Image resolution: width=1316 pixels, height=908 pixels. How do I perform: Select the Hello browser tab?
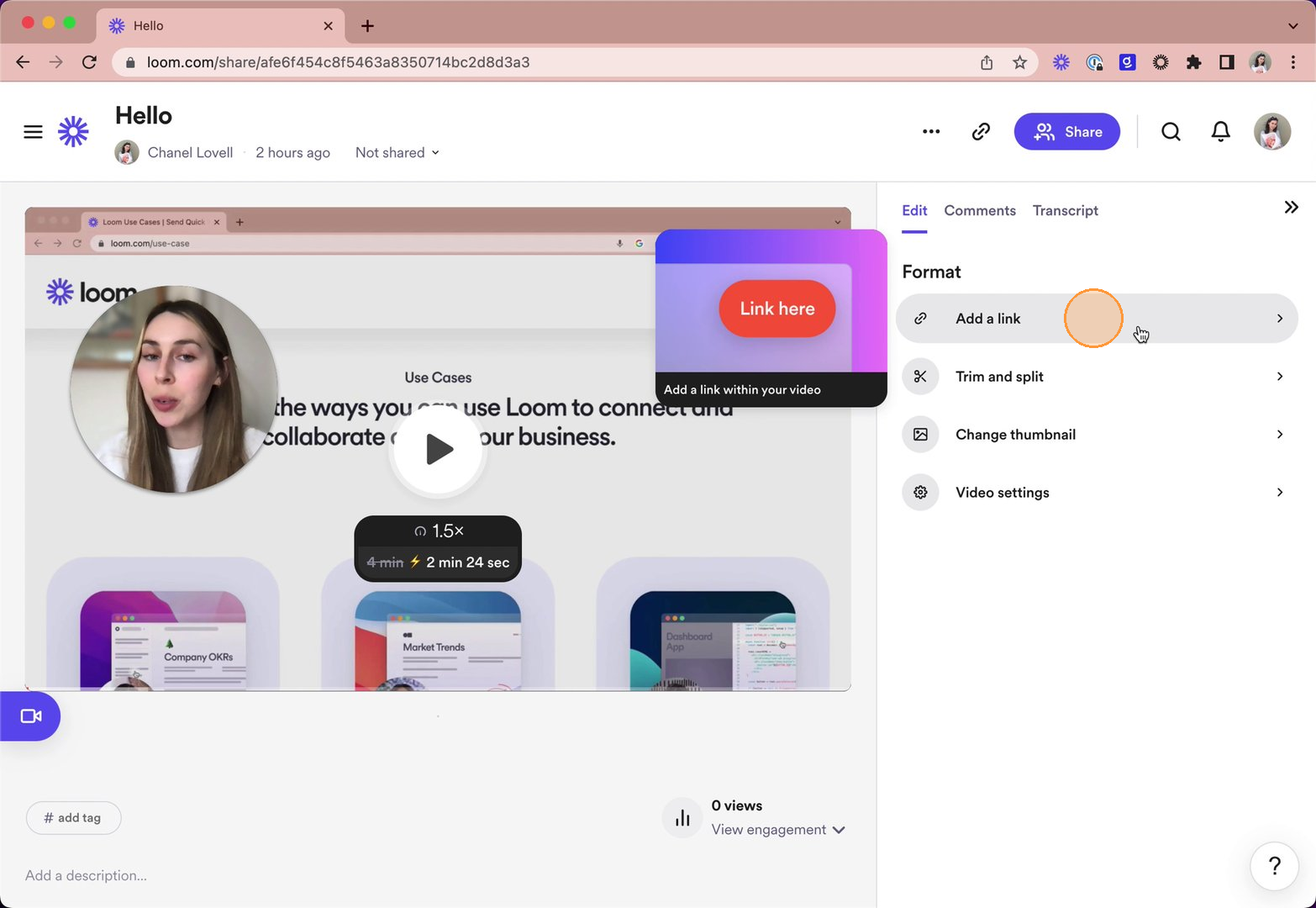[221, 26]
